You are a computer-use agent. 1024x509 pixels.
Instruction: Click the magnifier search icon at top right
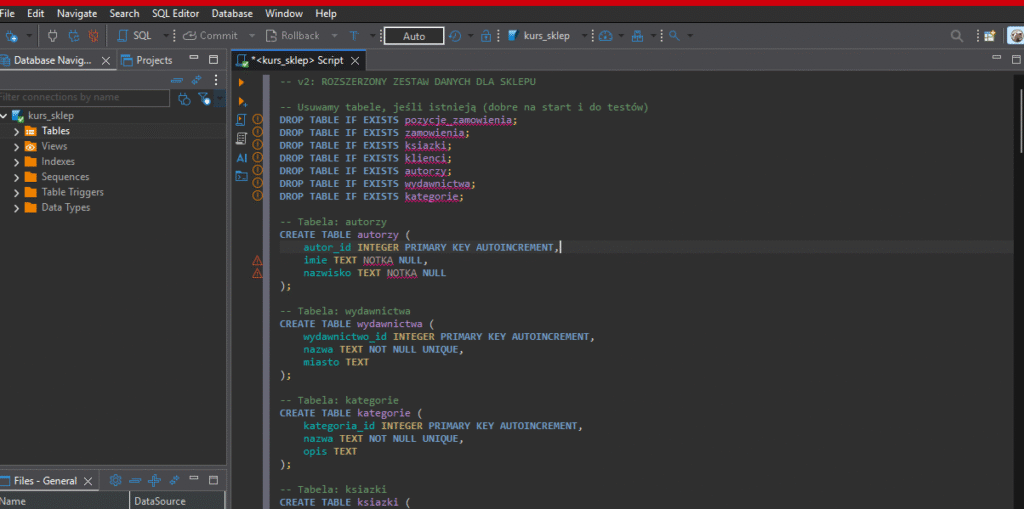click(957, 36)
